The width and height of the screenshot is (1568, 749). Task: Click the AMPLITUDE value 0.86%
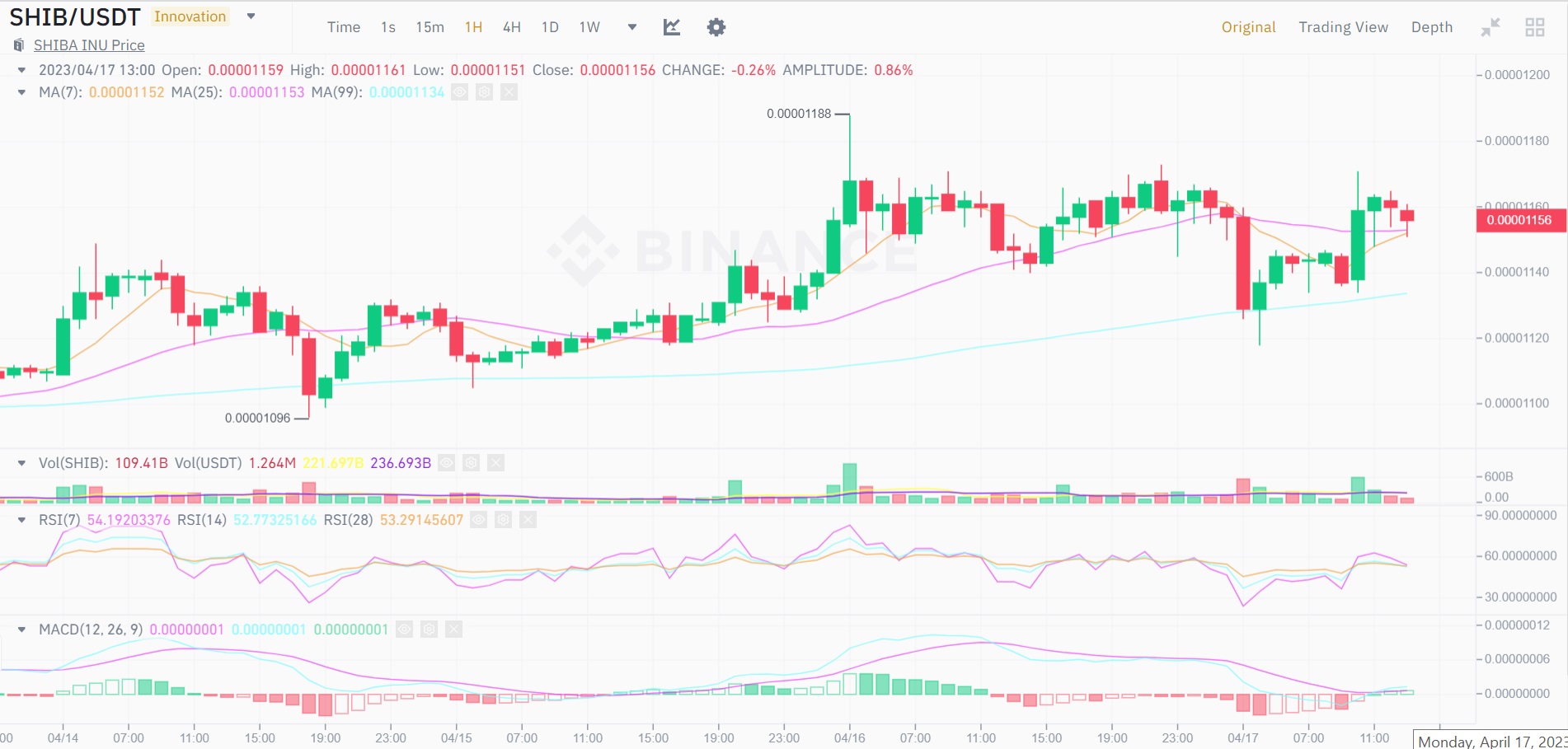point(894,70)
